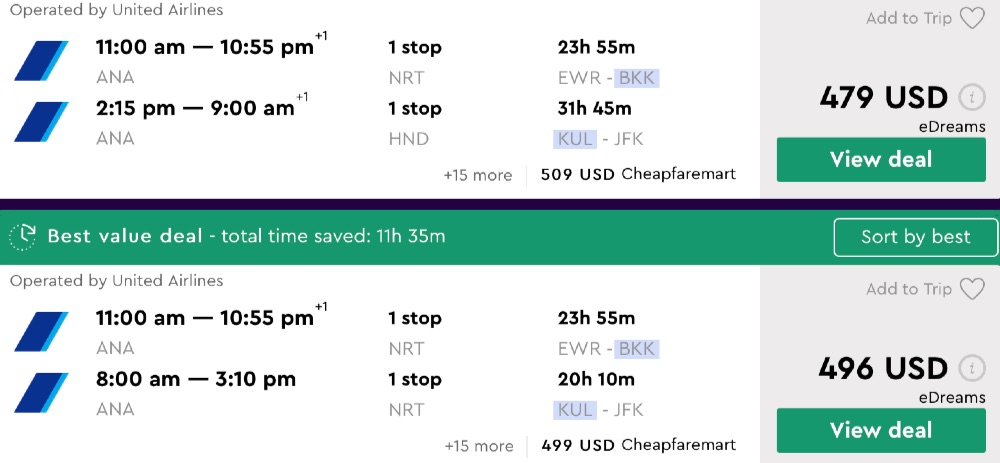Click the ANA logo for the 8:00 am flight
The height and width of the screenshot is (463, 1000).
(x=41, y=392)
